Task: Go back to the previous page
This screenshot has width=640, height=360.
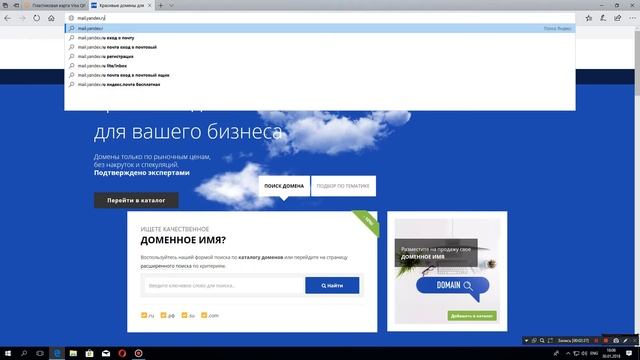Action: (x=8, y=18)
